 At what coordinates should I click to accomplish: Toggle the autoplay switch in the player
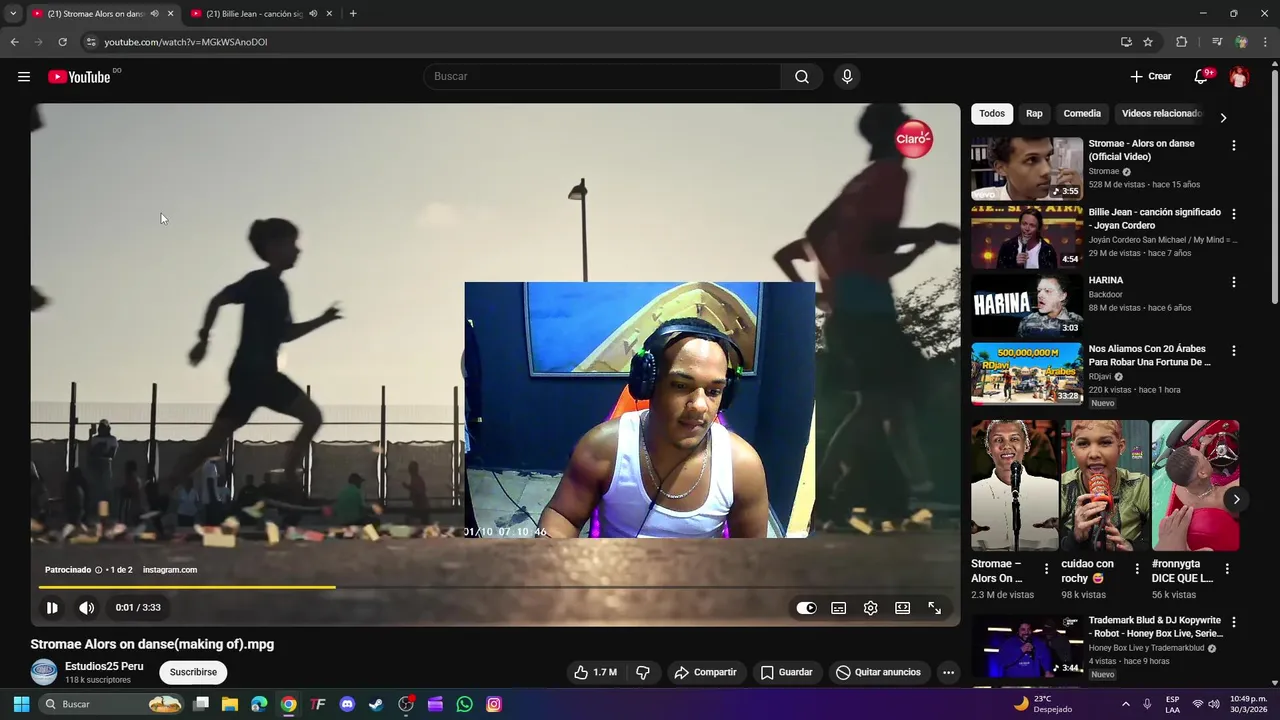pos(806,608)
